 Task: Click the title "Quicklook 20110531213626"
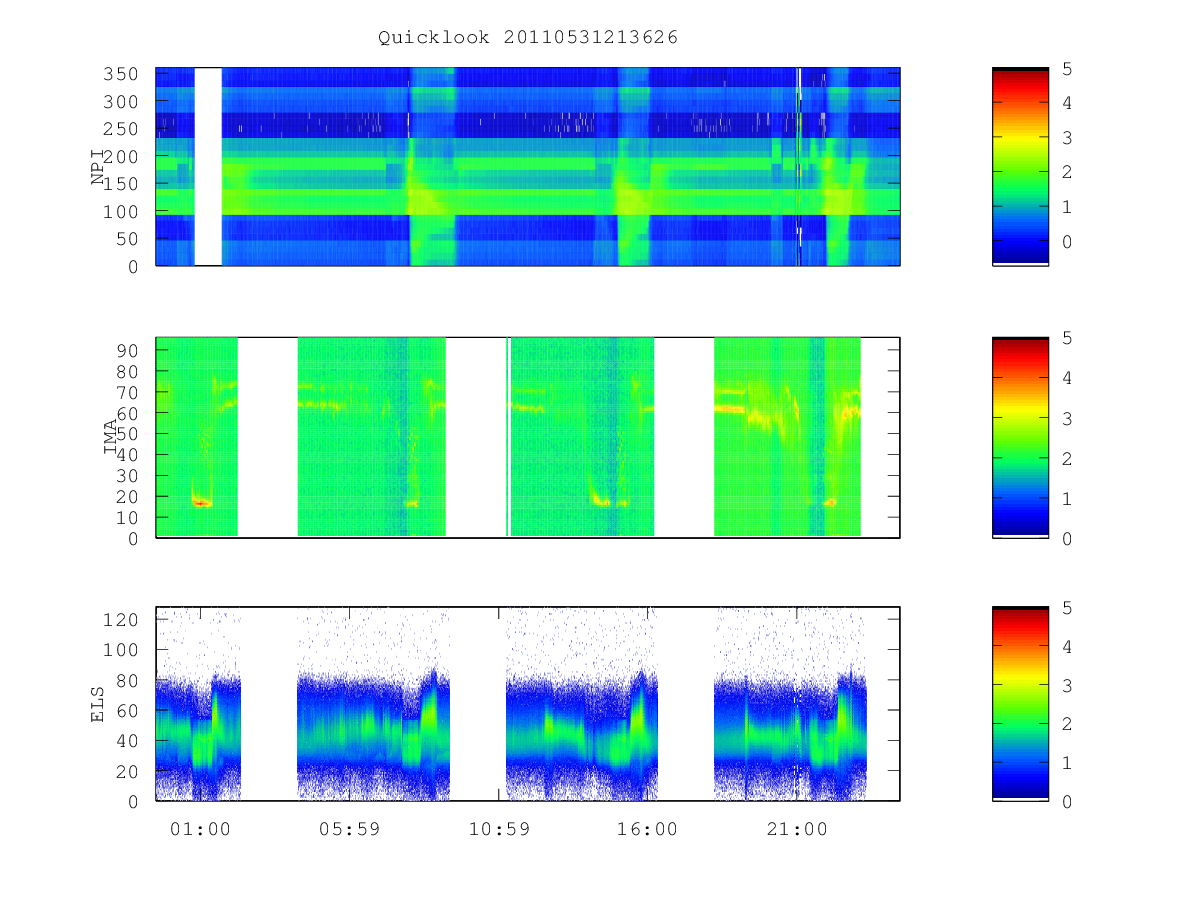(x=528, y=38)
